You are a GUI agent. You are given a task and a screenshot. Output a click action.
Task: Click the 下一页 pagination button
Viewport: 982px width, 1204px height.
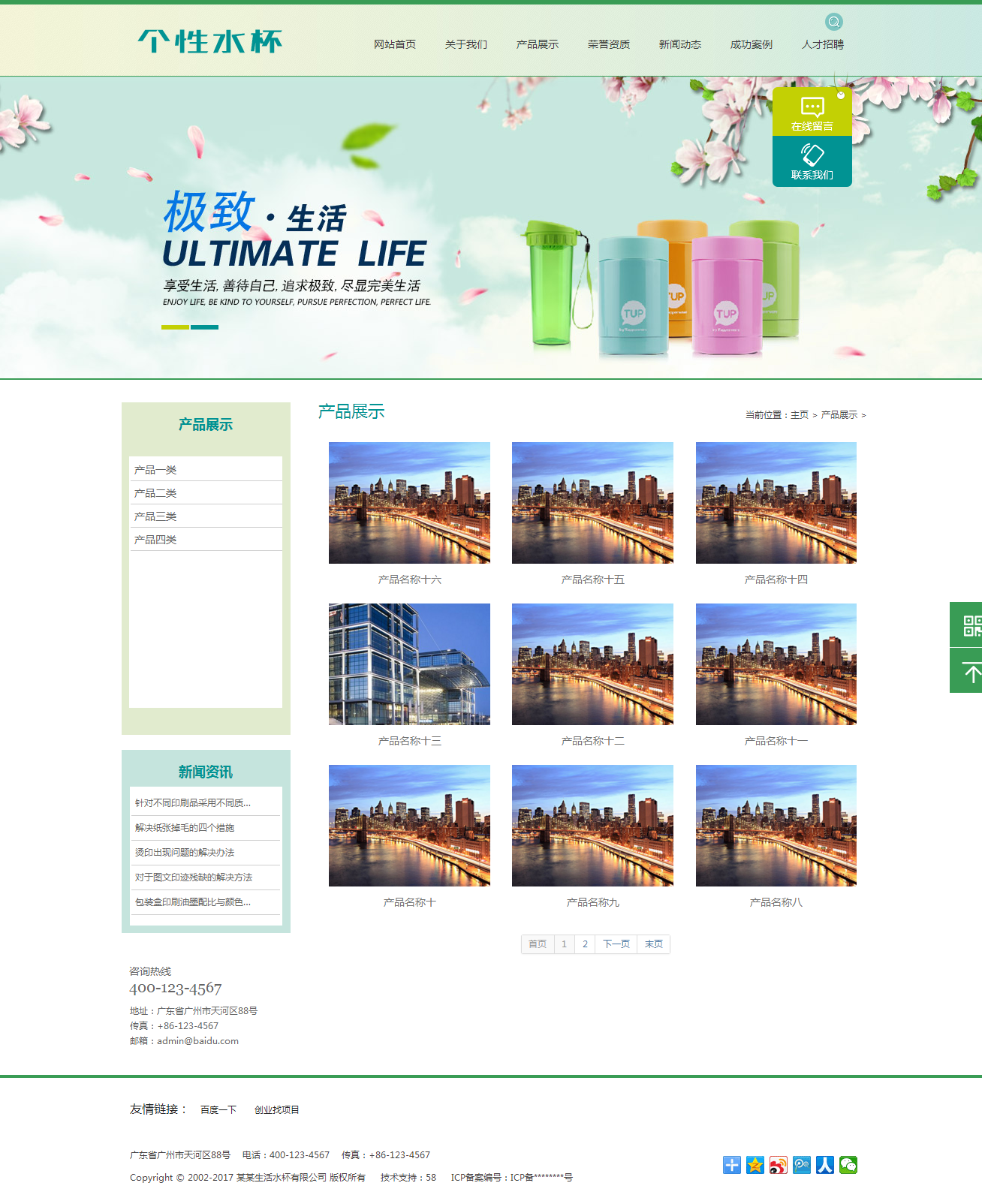tap(616, 944)
